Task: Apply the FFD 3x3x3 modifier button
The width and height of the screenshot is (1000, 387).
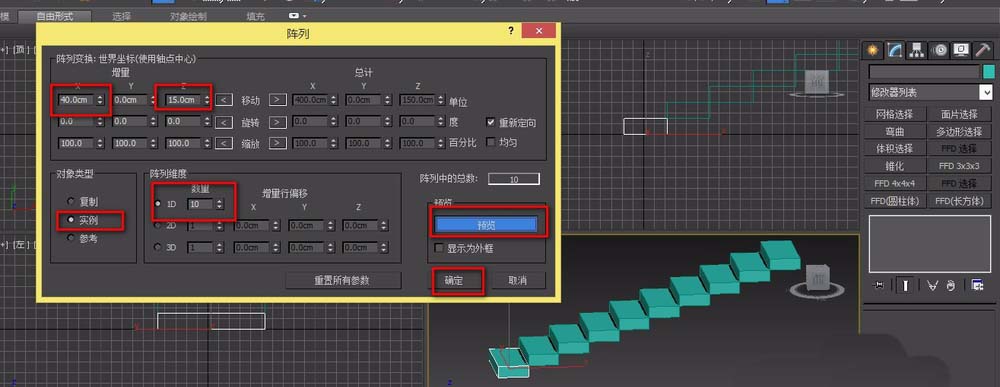Action: (959, 166)
